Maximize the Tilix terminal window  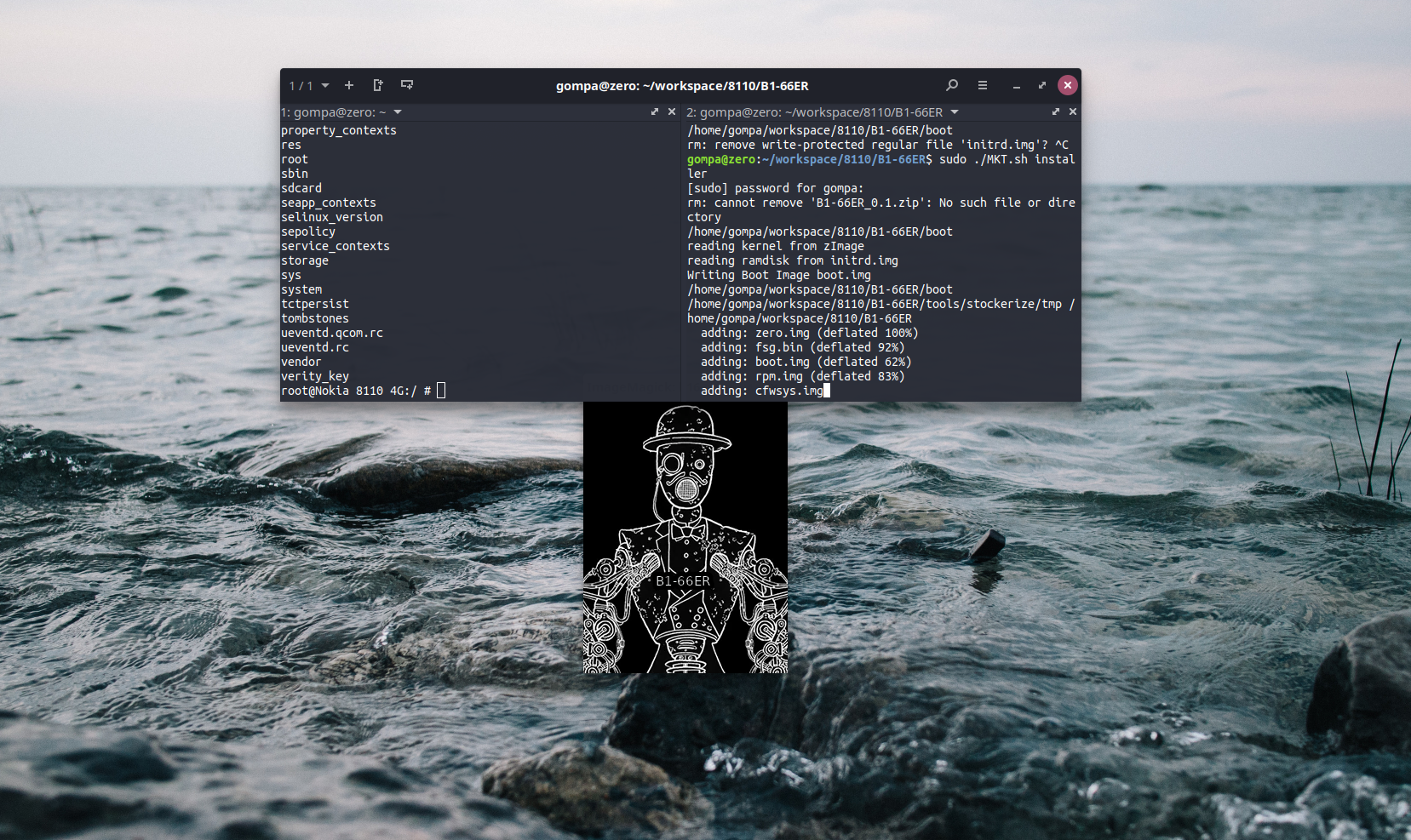[x=1042, y=85]
